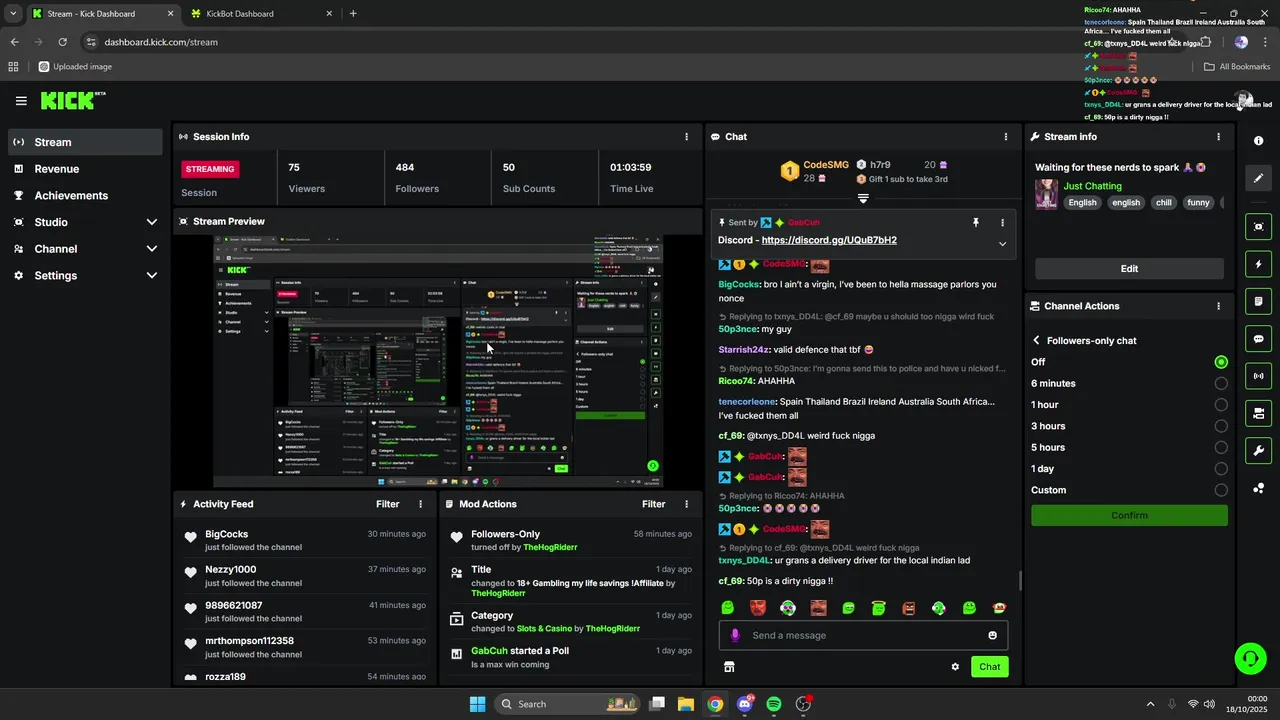Open the pinned message options menu
The width and height of the screenshot is (1280, 720).
point(1002,222)
